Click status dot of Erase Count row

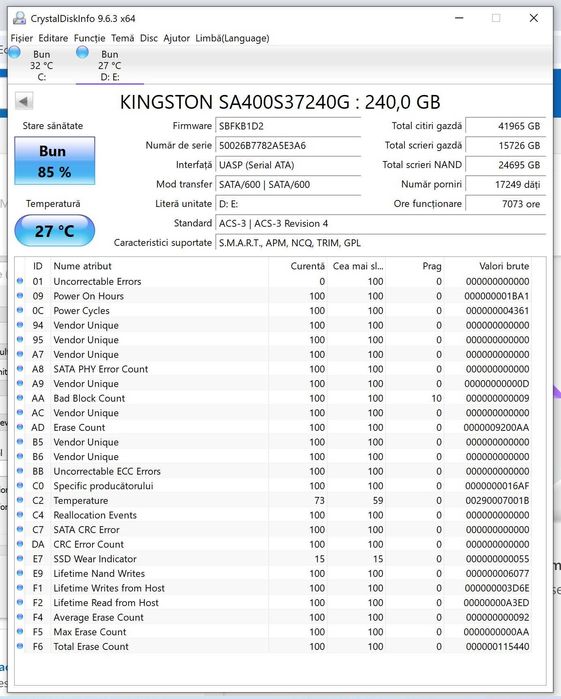click(20, 427)
